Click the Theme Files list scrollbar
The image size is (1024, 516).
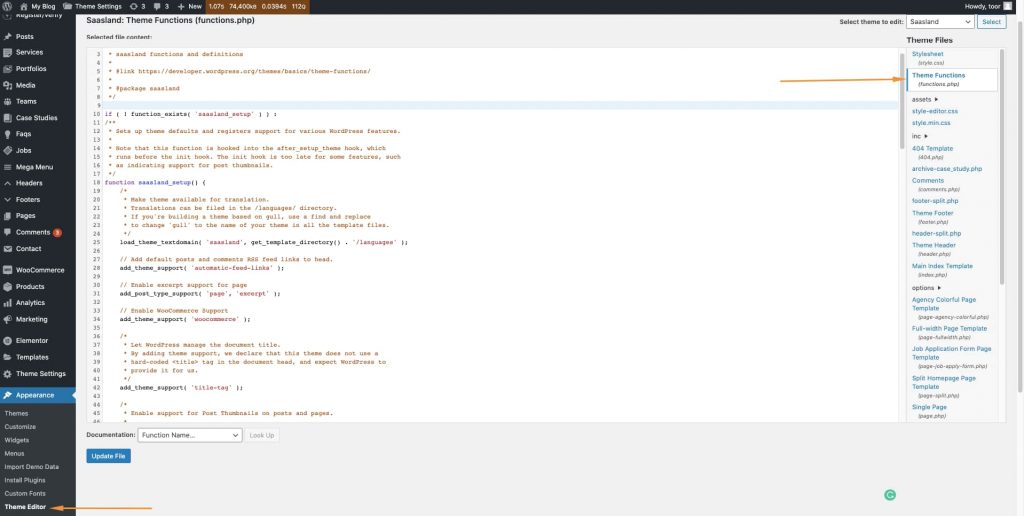pyautogui.click(x=1002, y=167)
